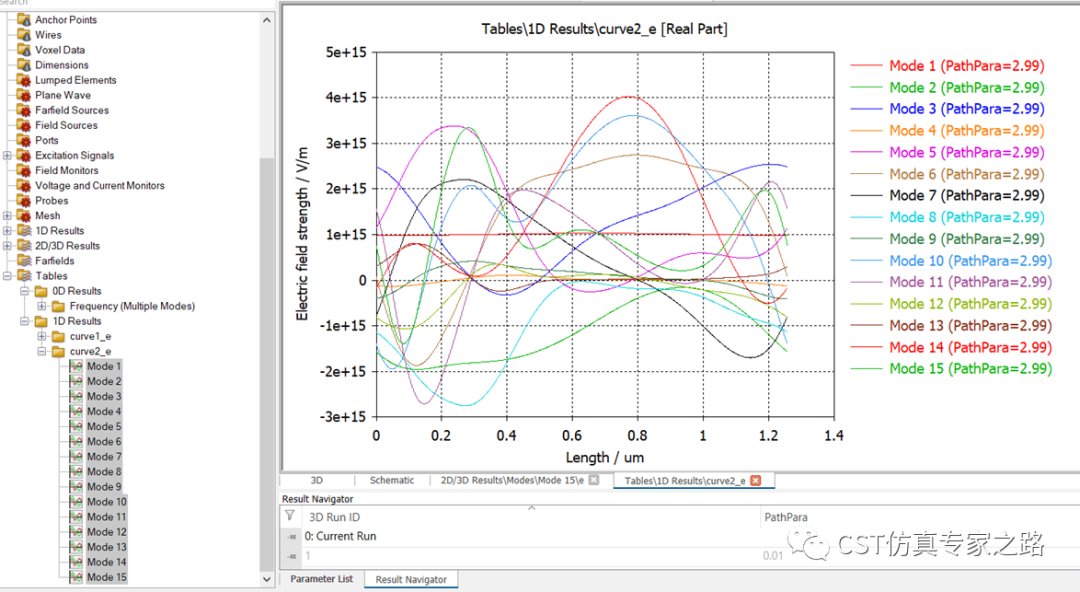Image resolution: width=1080 pixels, height=592 pixels.
Task: Click the Length / um axis label
Action: (x=605, y=458)
